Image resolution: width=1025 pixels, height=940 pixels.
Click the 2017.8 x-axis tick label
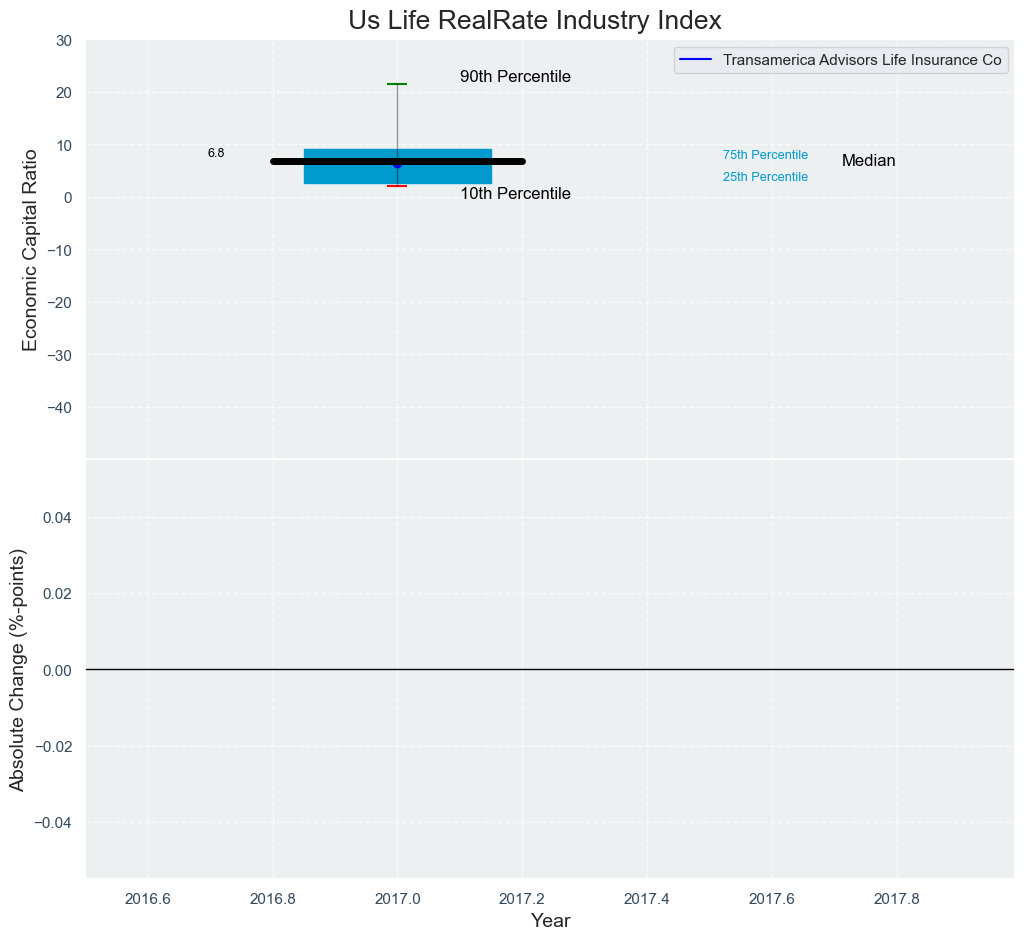(x=897, y=898)
